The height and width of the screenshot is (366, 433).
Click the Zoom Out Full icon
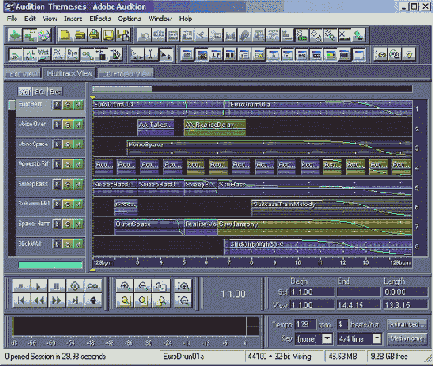tap(161, 286)
